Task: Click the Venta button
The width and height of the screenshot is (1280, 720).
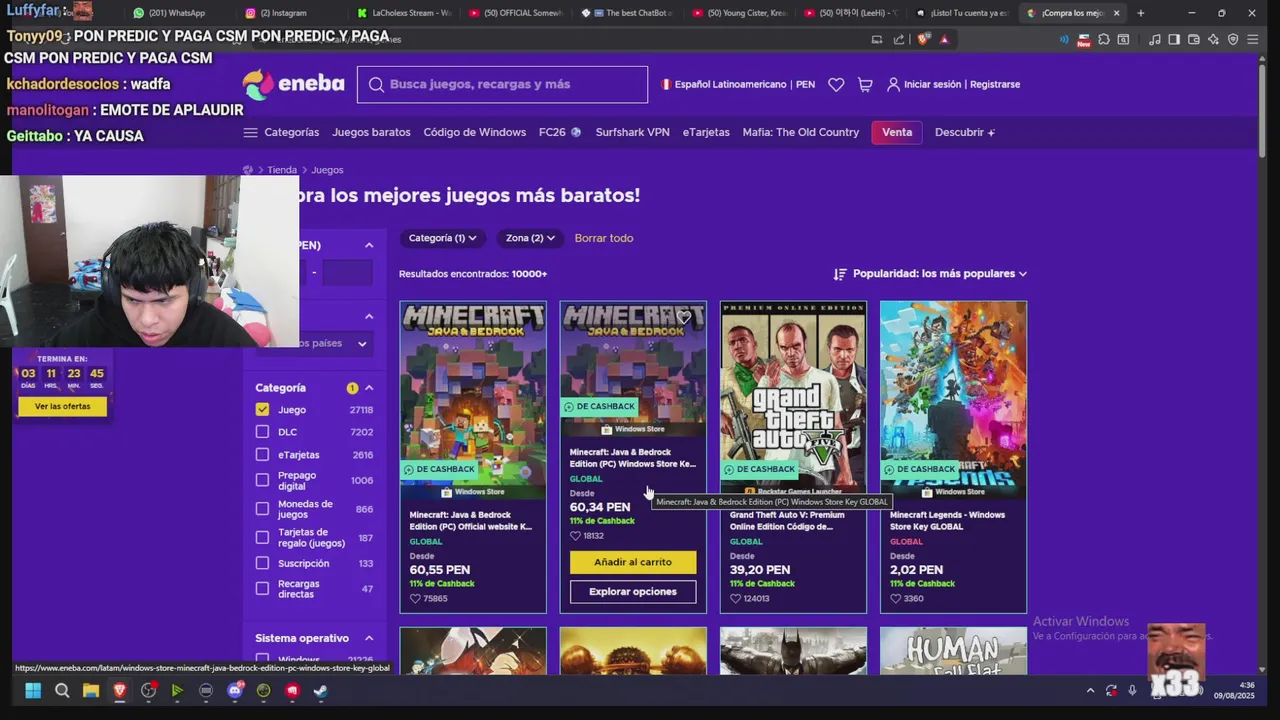Action: (x=896, y=132)
